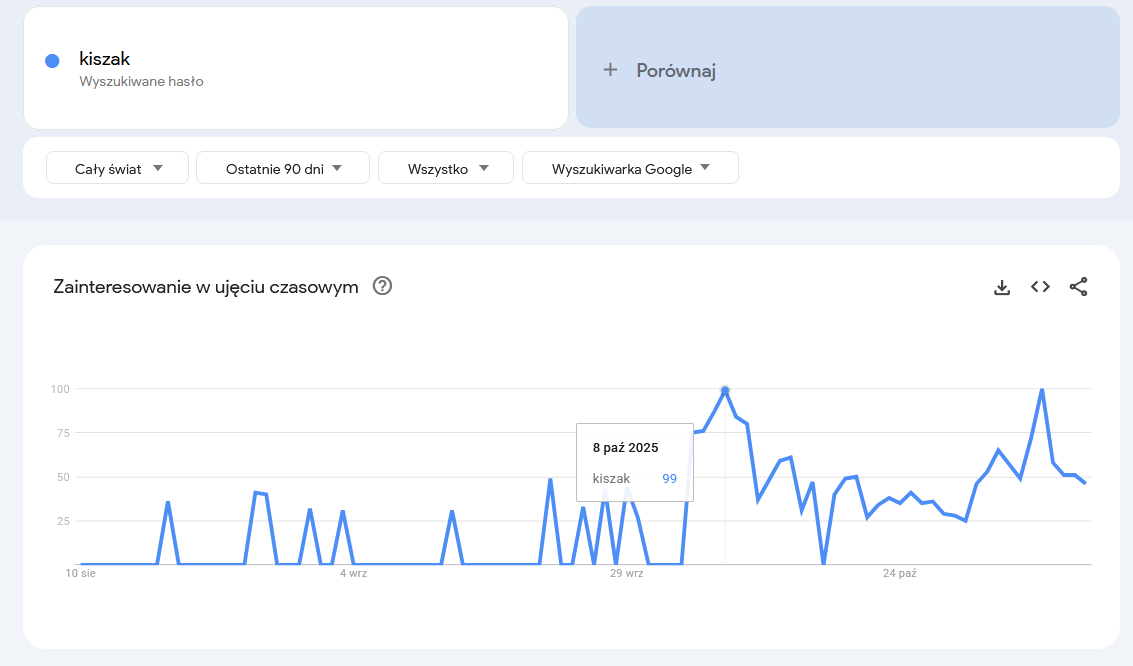
Task: Click the highlighted peak point for 8 paź
Action: (x=725, y=390)
